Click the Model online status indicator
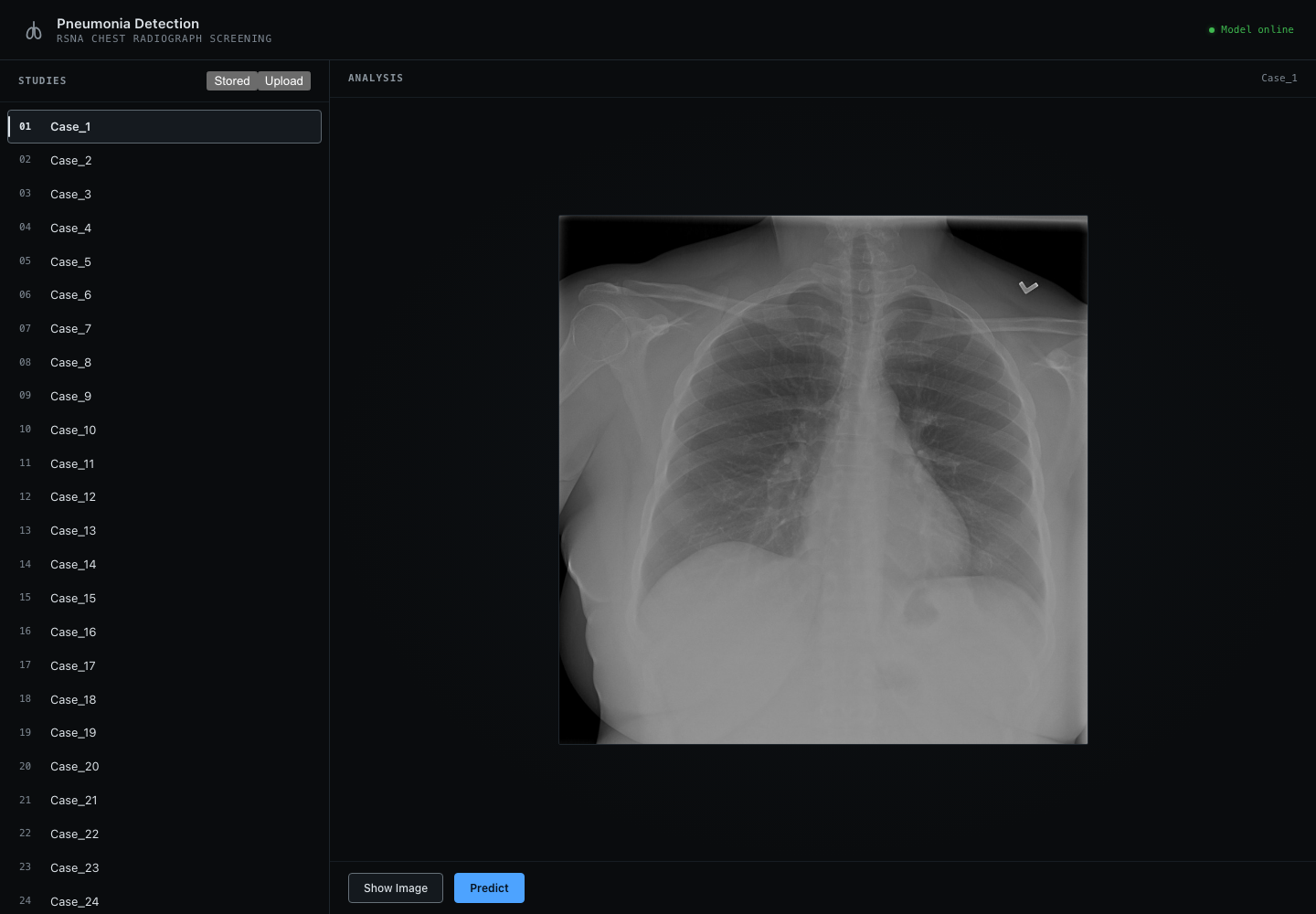 coord(1251,30)
